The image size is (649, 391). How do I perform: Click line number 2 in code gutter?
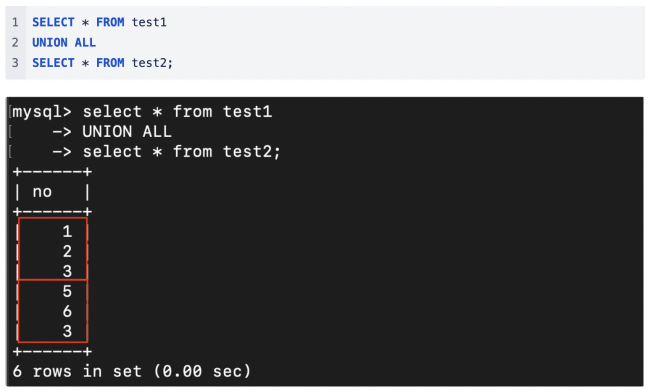(15, 42)
